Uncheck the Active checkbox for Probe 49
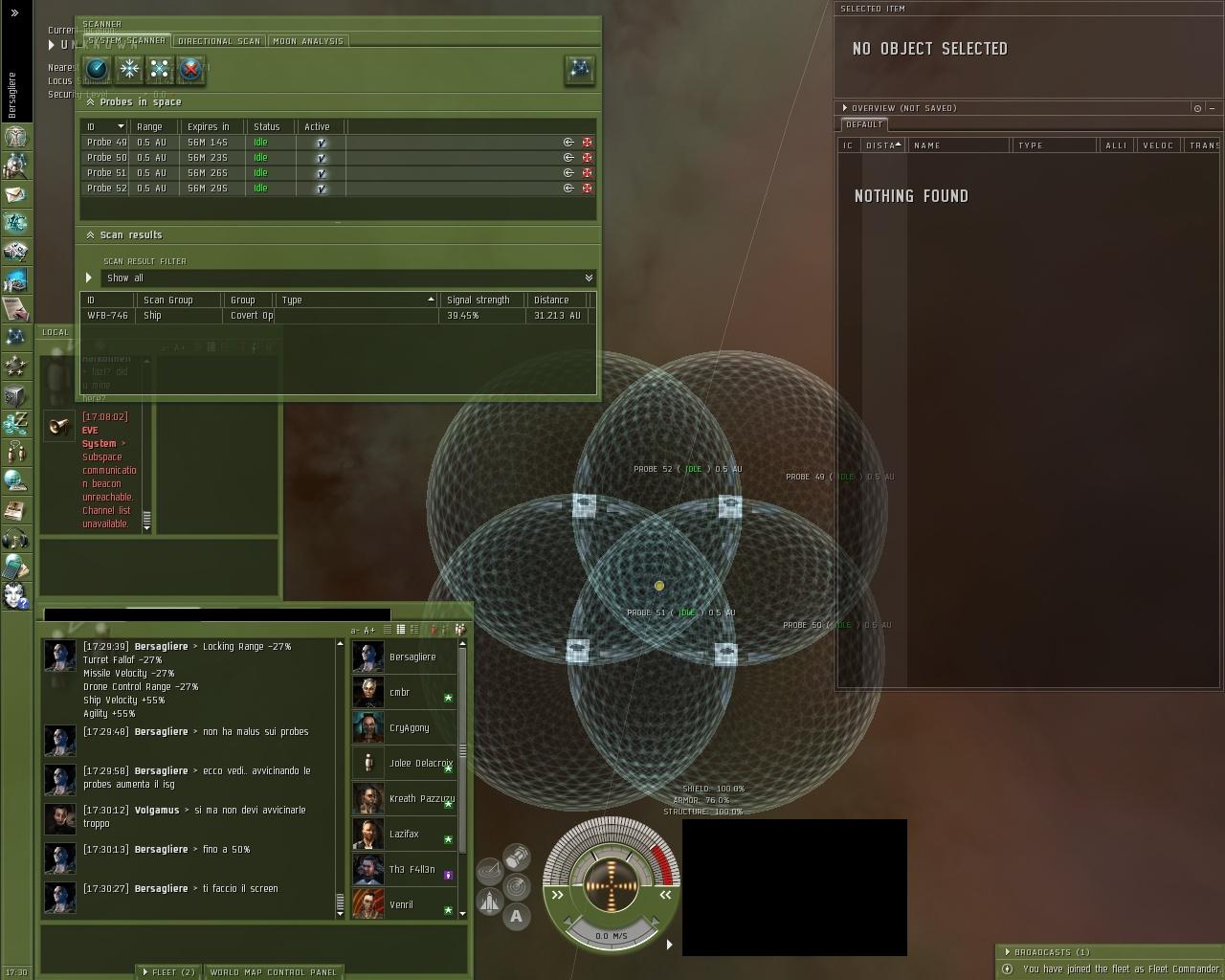This screenshot has width=1225, height=980. click(x=322, y=142)
